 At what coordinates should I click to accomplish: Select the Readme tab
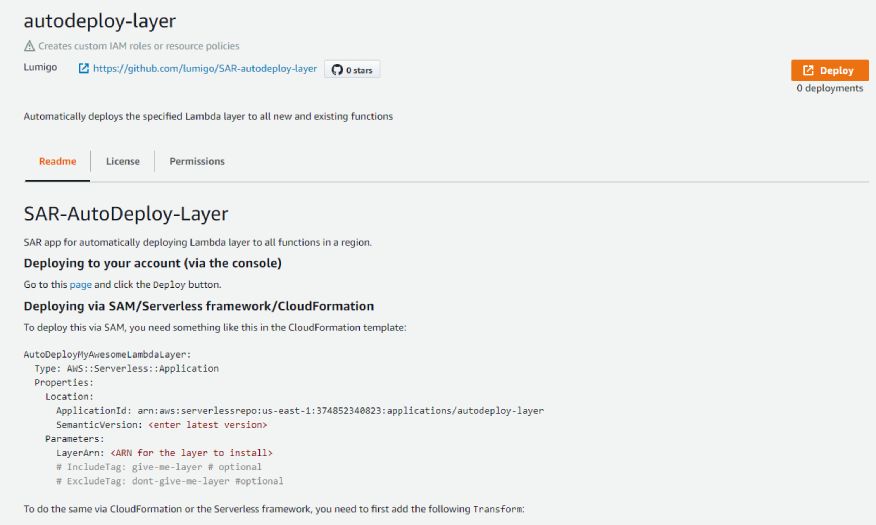pyautogui.click(x=58, y=161)
